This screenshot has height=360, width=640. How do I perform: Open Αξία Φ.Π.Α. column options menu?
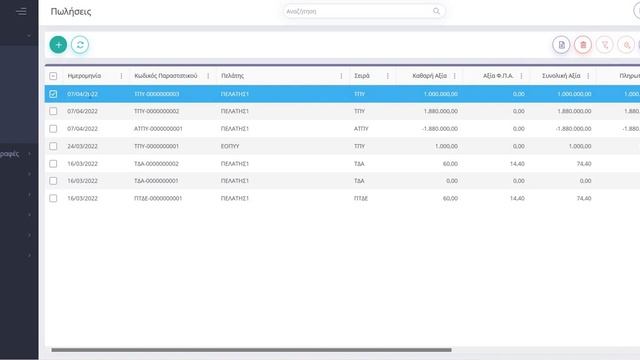[x=521, y=76]
